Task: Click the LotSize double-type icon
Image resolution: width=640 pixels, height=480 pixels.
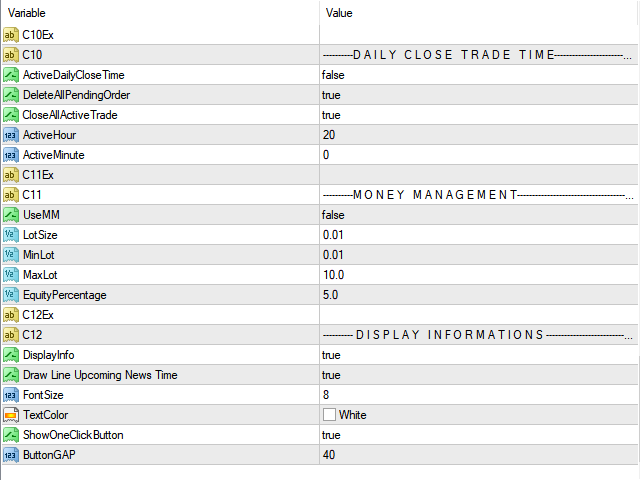Action: pos(11,235)
